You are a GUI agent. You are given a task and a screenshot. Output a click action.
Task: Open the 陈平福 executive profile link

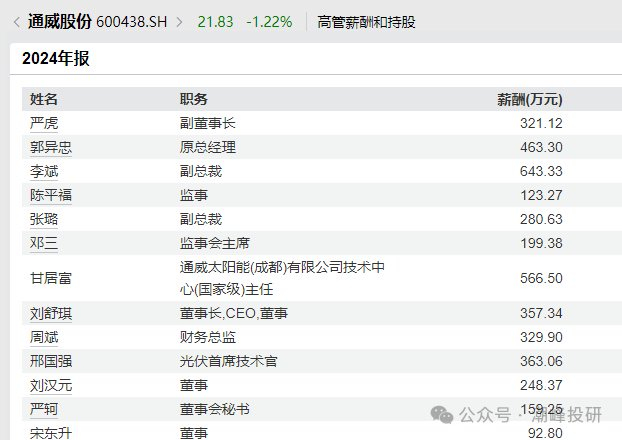51,195
